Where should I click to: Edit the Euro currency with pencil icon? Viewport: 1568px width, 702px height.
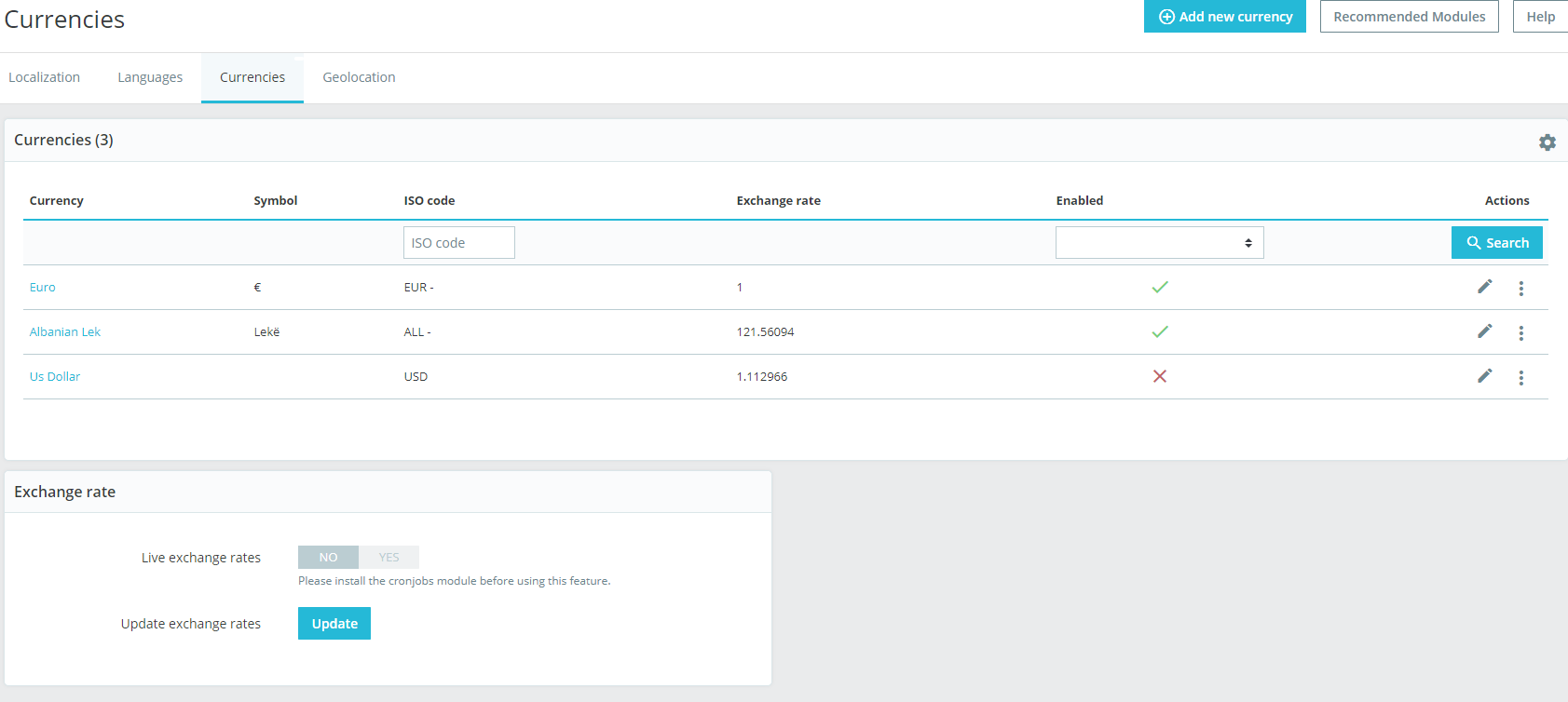coord(1485,287)
